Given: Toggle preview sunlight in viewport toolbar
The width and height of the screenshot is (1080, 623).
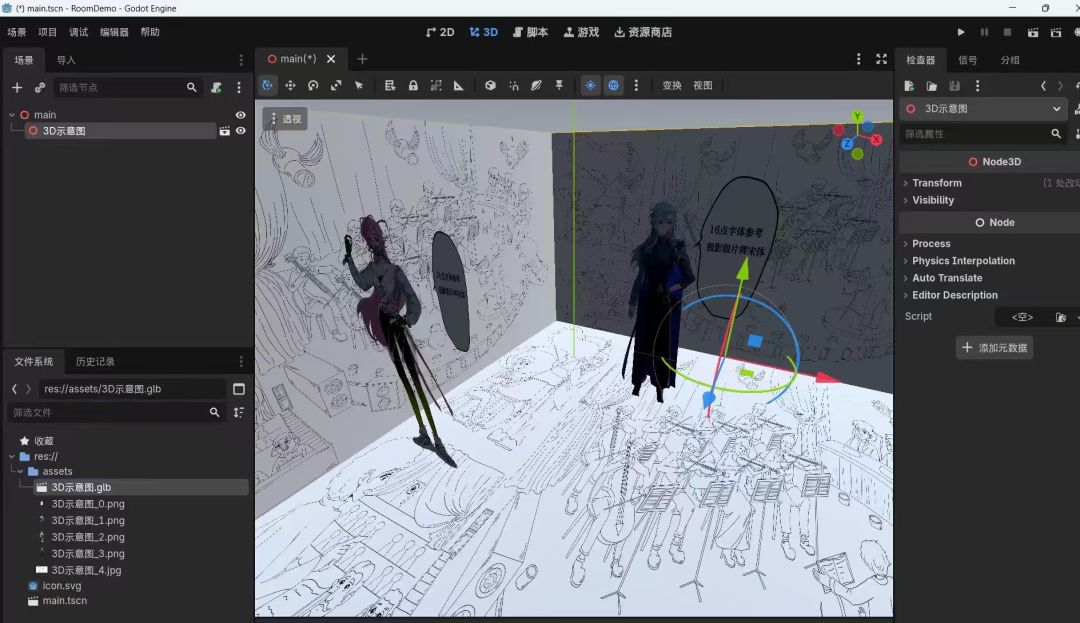Looking at the screenshot, I should tap(590, 85).
